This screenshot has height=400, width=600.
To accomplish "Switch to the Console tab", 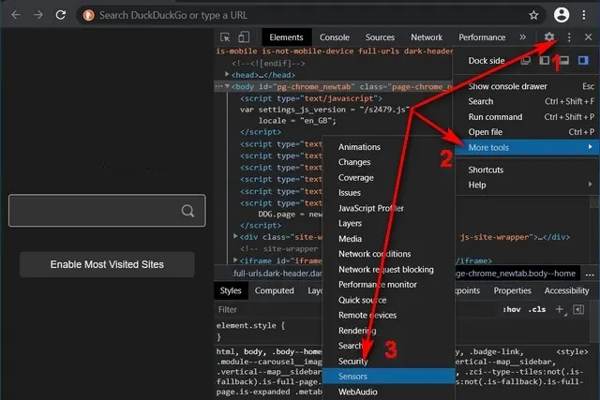I will click(334, 37).
